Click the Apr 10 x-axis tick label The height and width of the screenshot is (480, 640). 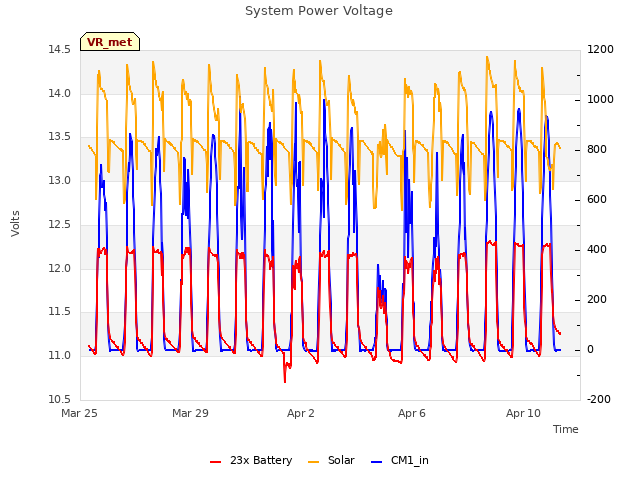(x=523, y=413)
